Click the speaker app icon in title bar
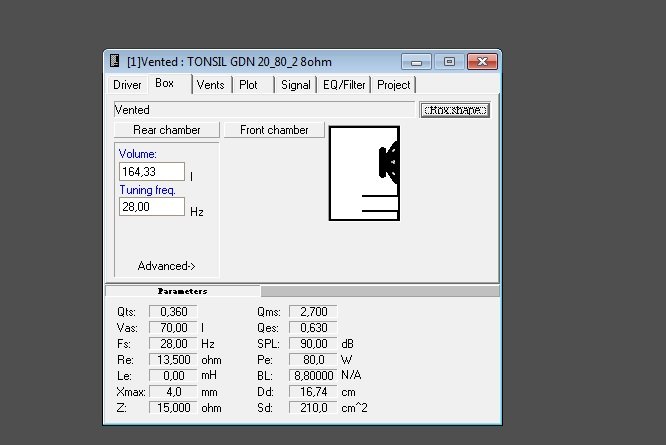This screenshot has width=666, height=445. click(114, 61)
